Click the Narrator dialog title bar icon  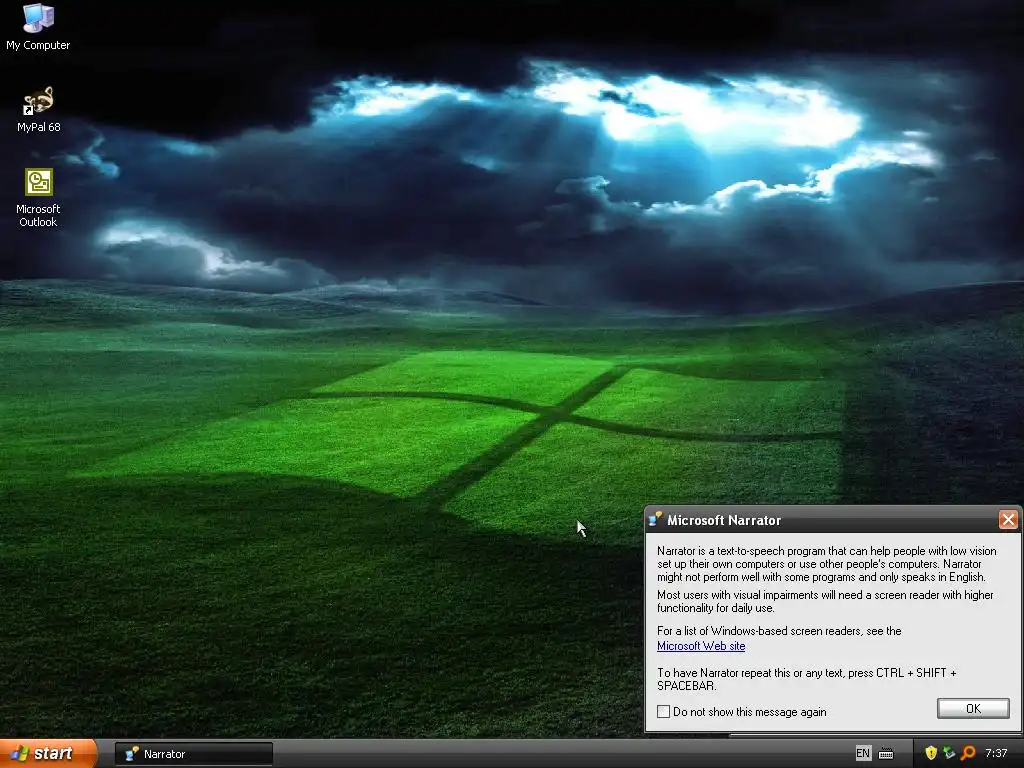point(655,520)
